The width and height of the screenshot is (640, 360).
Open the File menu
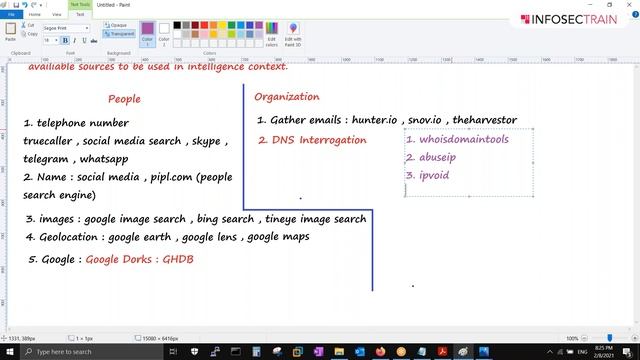11,14
